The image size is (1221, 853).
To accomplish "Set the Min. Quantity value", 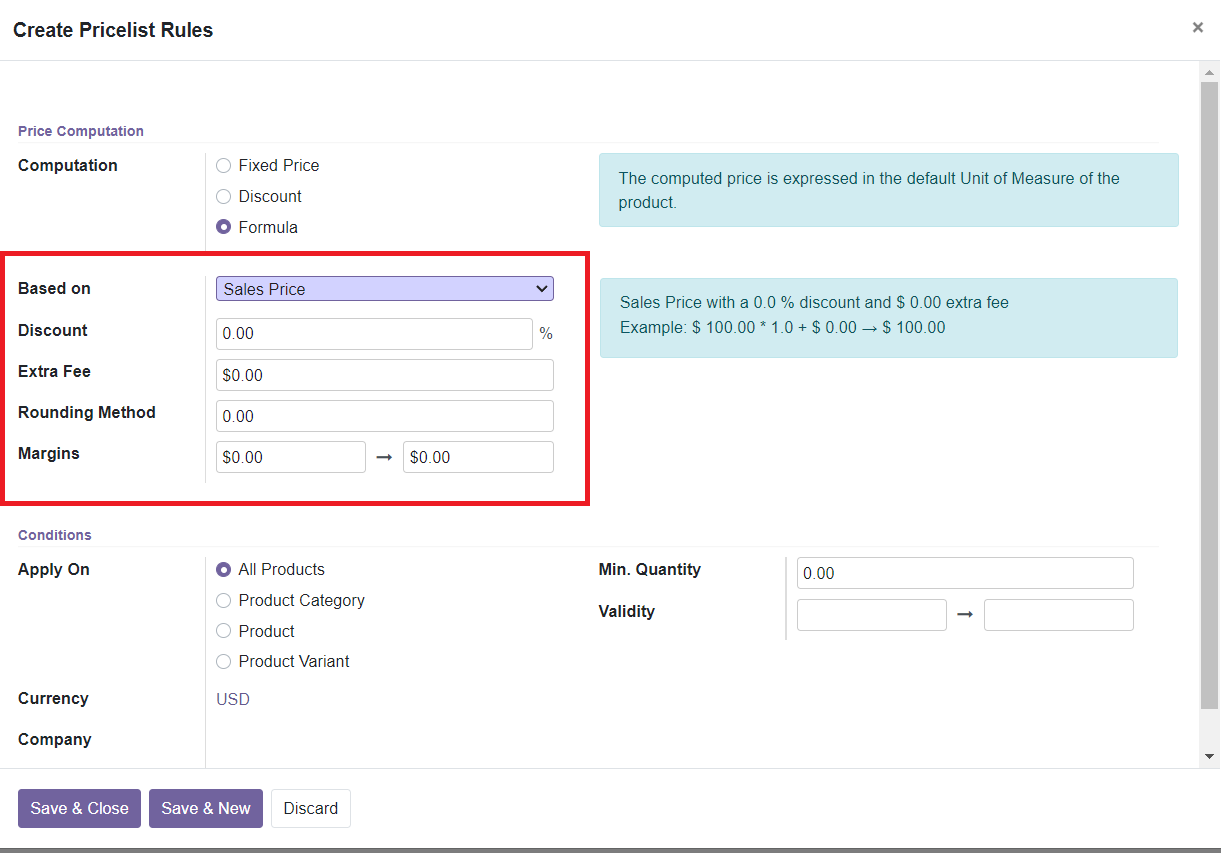I will tap(963, 572).
